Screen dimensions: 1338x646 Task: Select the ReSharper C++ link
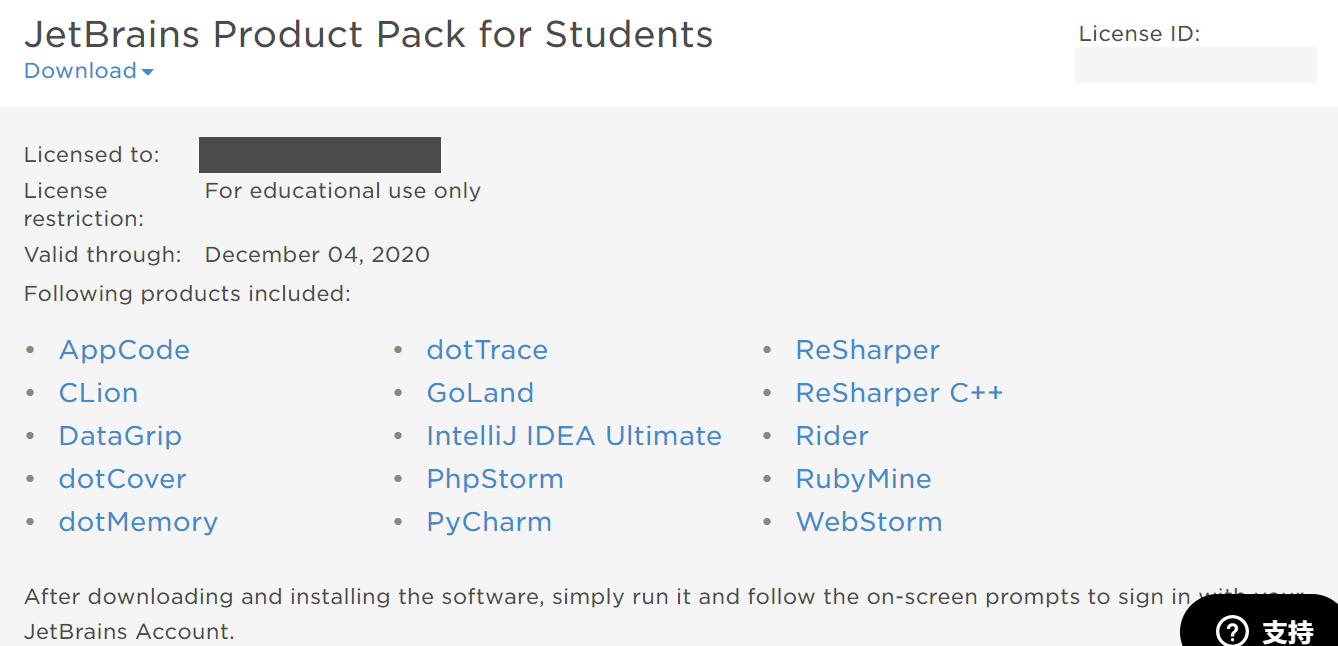tap(899, 393)
